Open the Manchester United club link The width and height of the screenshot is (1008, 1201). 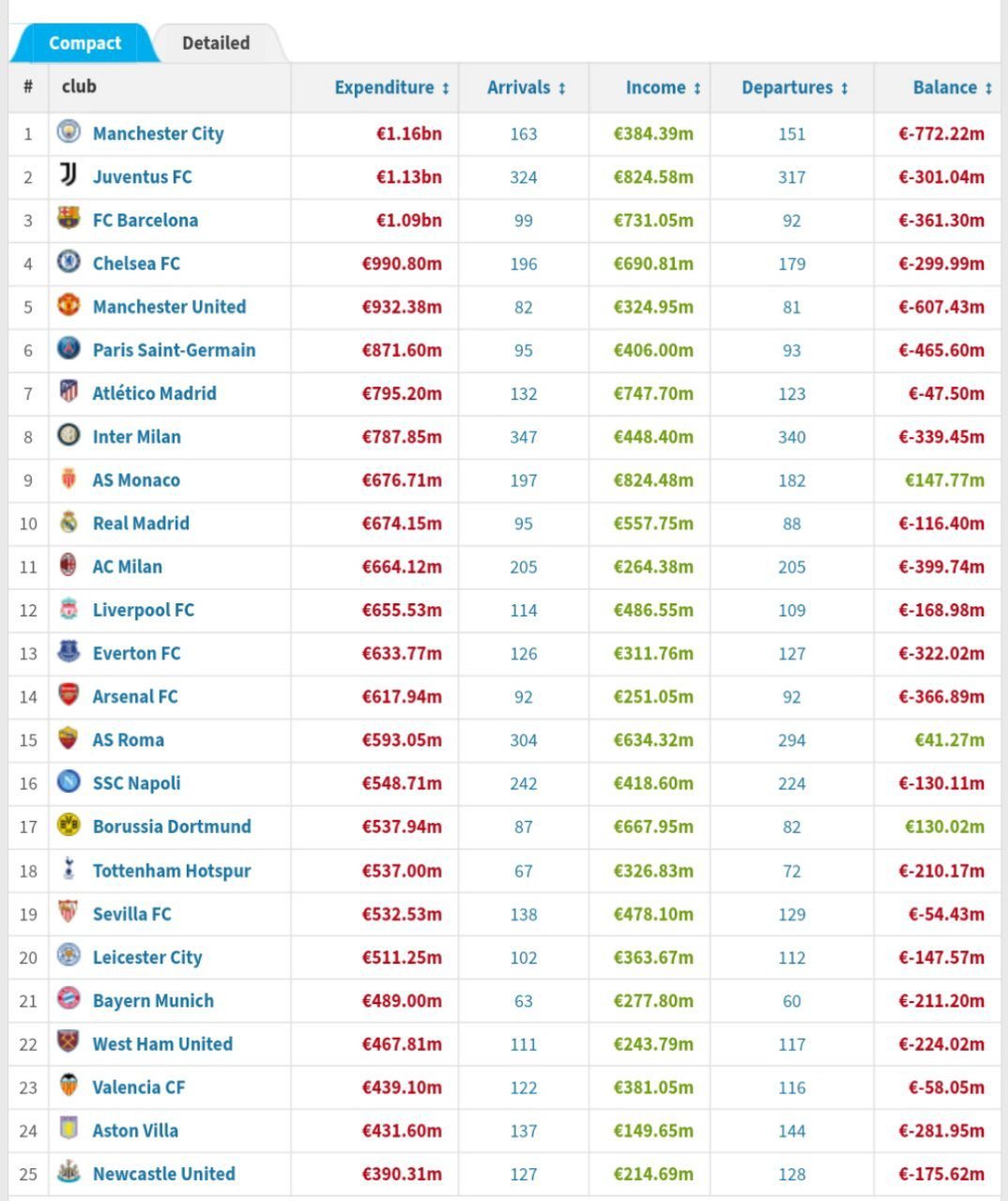click(169, 307)
